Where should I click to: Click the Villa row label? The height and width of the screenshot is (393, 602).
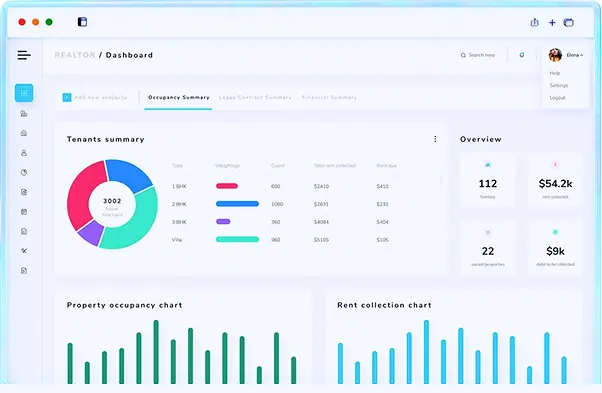[177, 240]
